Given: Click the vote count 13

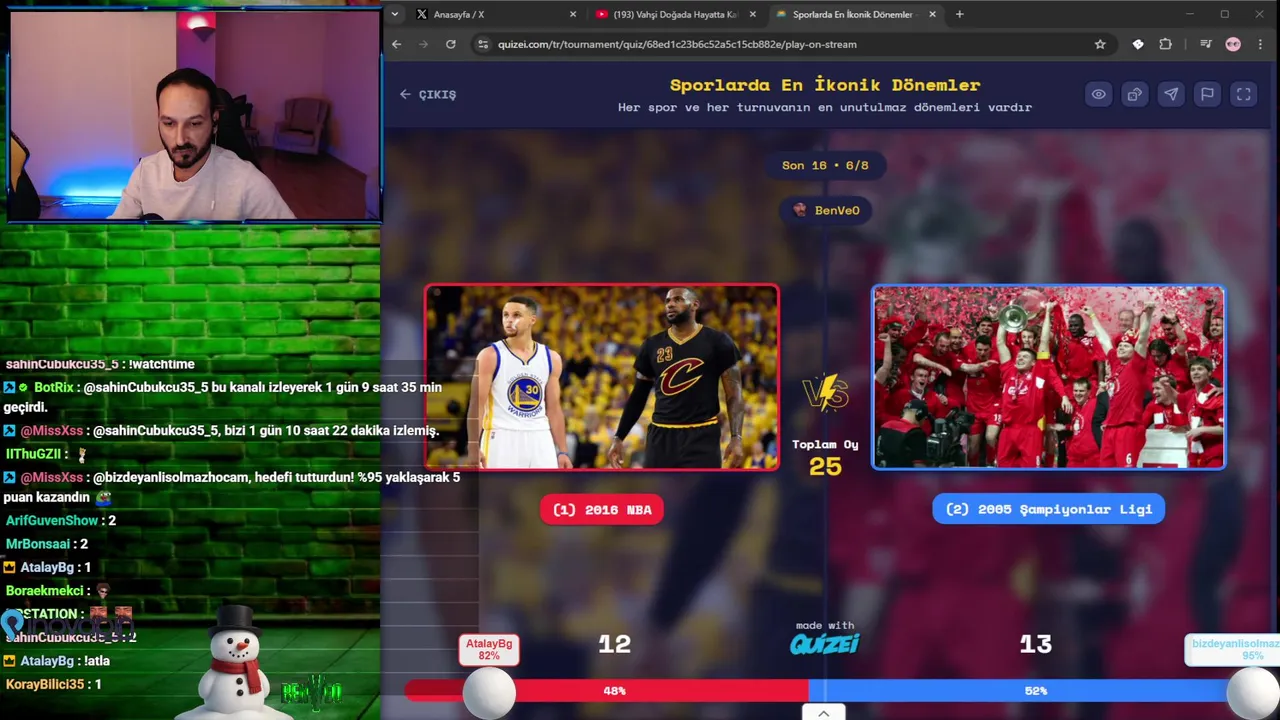Looking at the screenshot, I should [1036, 645].
